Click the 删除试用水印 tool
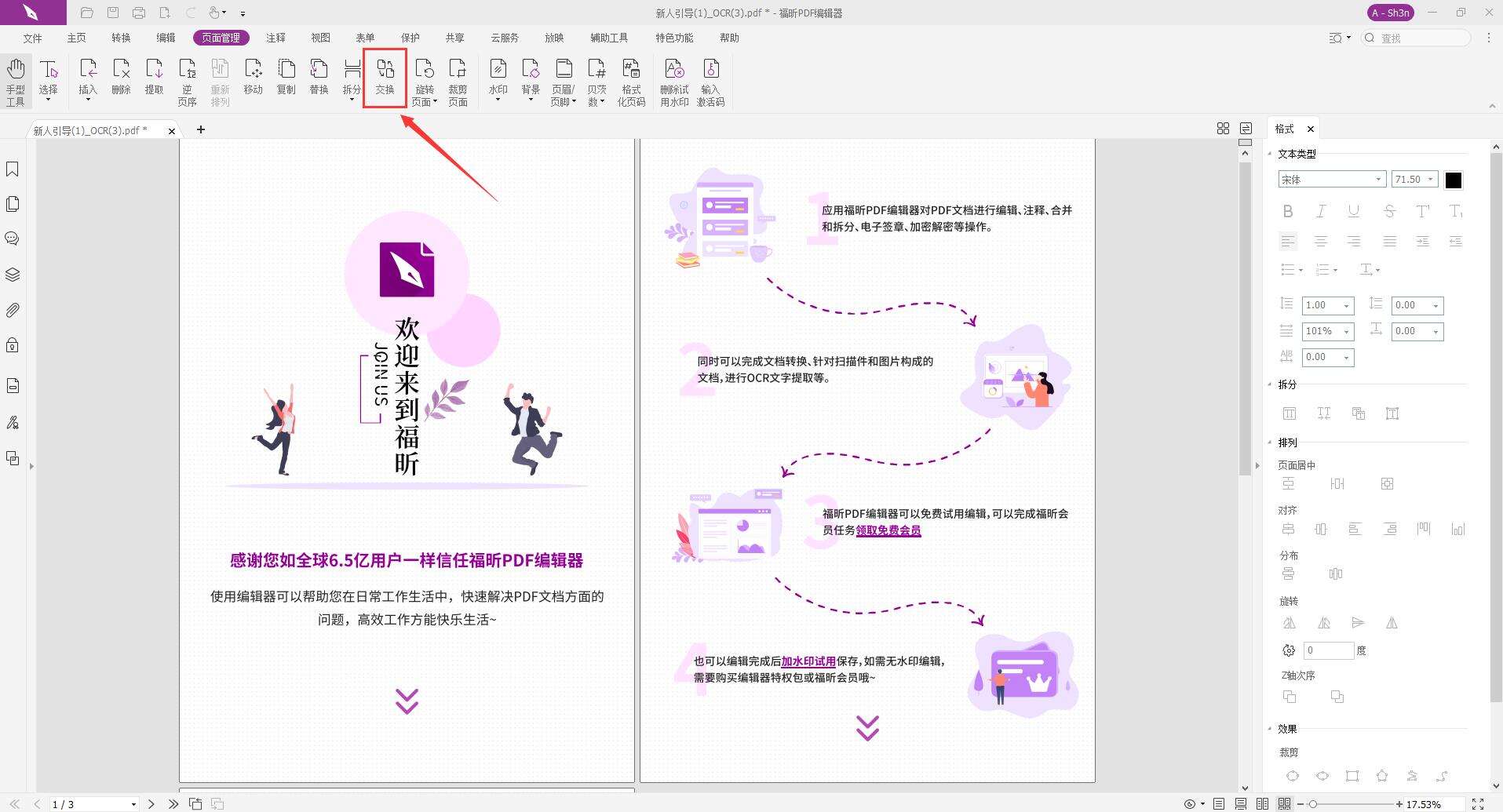The image size is (1503, 812). (x=673, y=78)
